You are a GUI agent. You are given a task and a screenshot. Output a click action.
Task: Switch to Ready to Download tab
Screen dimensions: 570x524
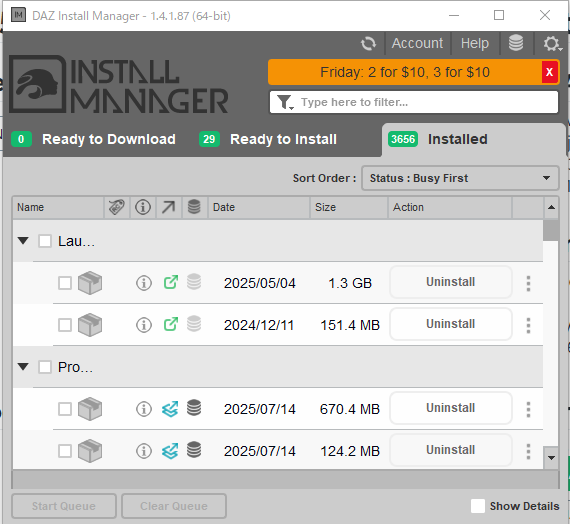click(94, 139)
